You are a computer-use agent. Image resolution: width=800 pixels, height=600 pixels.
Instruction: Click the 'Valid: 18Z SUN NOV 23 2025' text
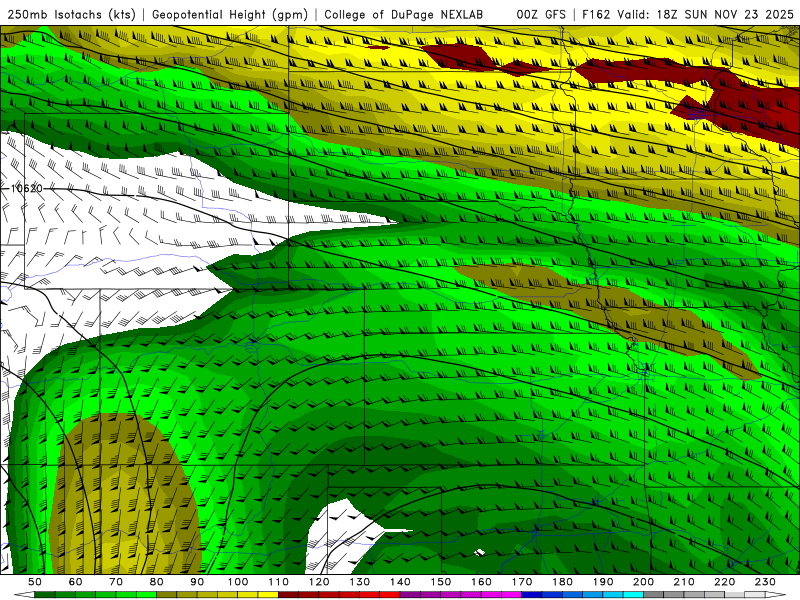pos(706,14)
